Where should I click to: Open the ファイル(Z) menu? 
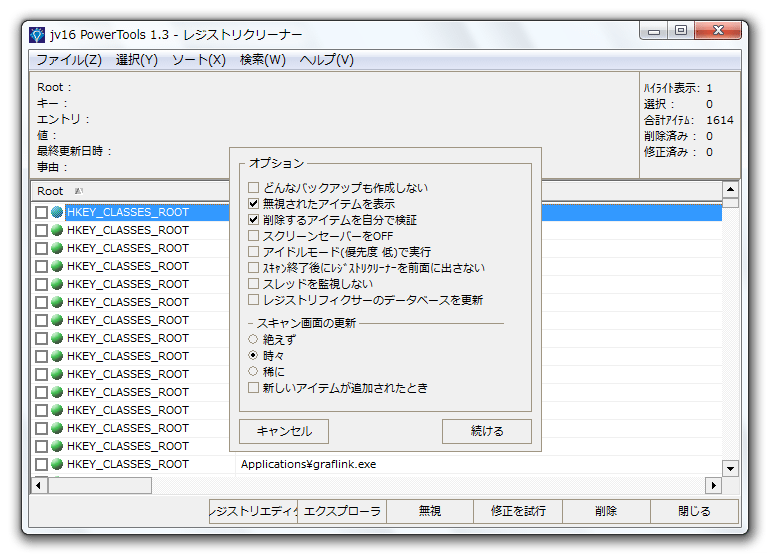tap(69, 60)
